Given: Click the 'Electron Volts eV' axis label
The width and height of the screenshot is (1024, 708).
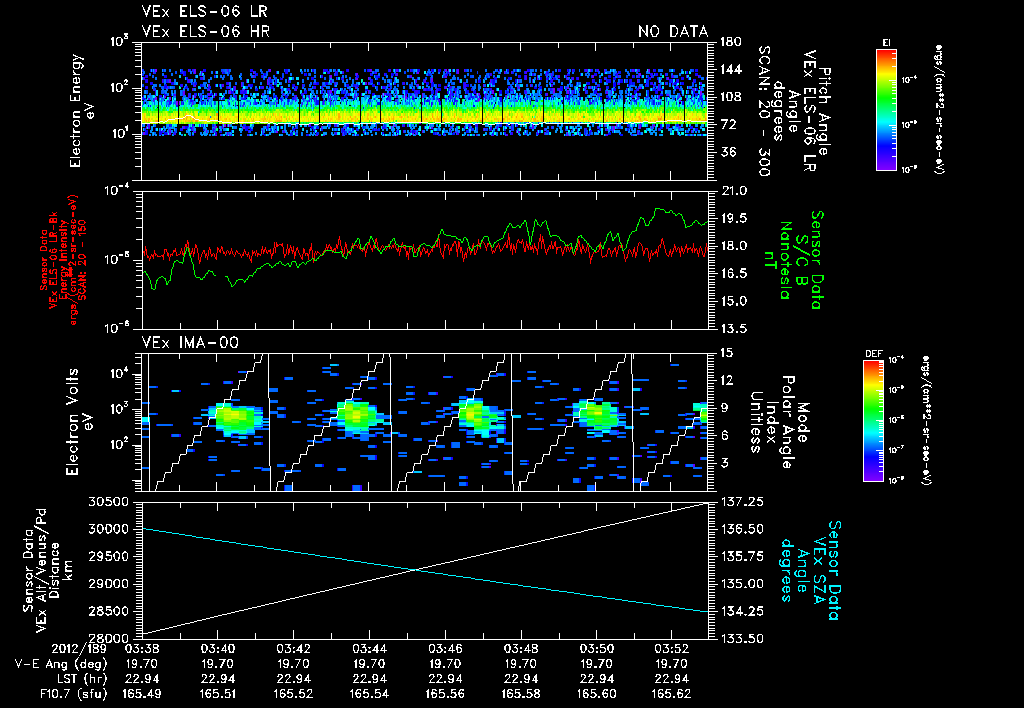Looking at the screenshot, I should click(x=80, y=422).
